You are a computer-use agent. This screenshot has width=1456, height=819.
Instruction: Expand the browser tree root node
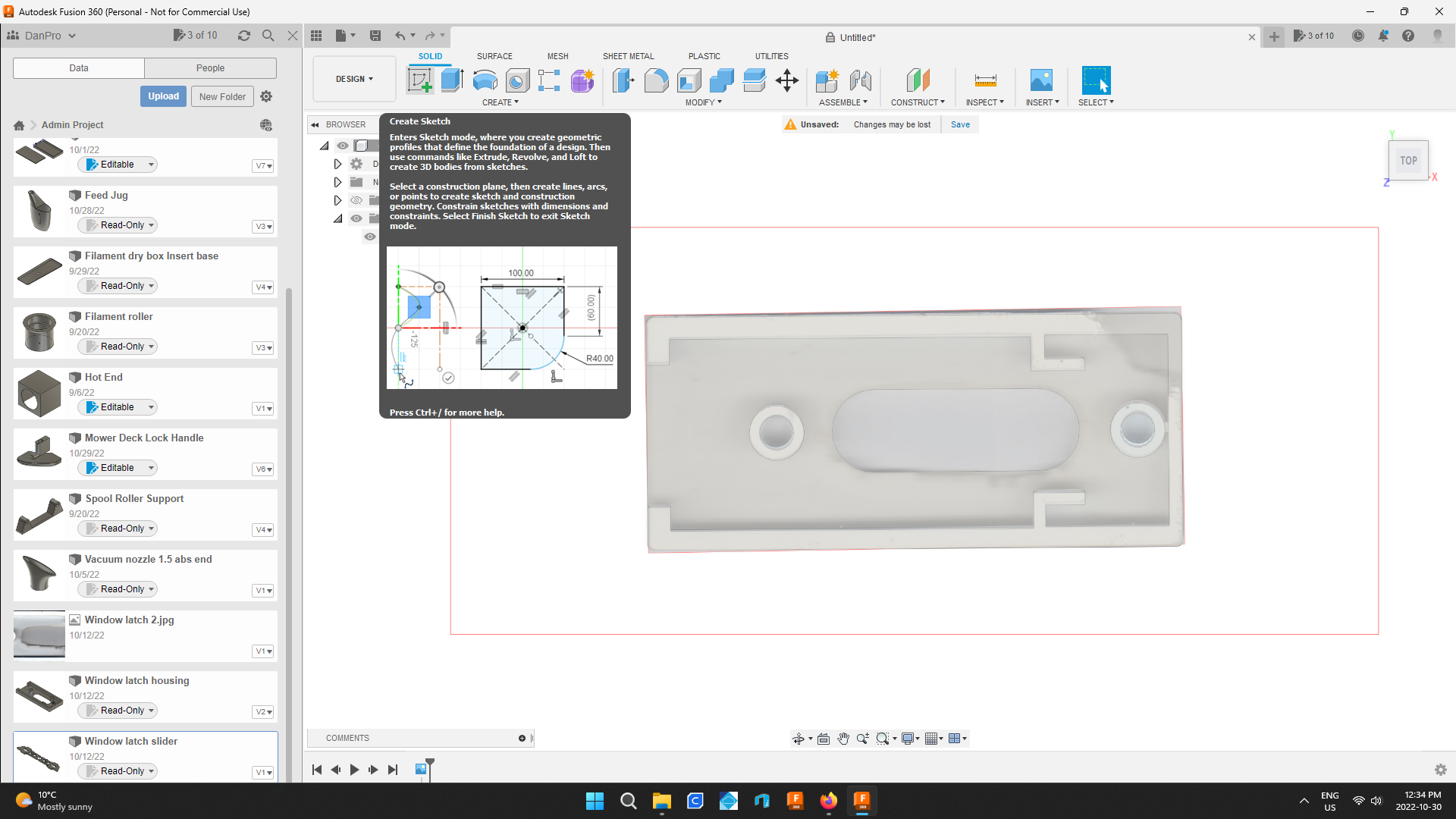(326, 146)
